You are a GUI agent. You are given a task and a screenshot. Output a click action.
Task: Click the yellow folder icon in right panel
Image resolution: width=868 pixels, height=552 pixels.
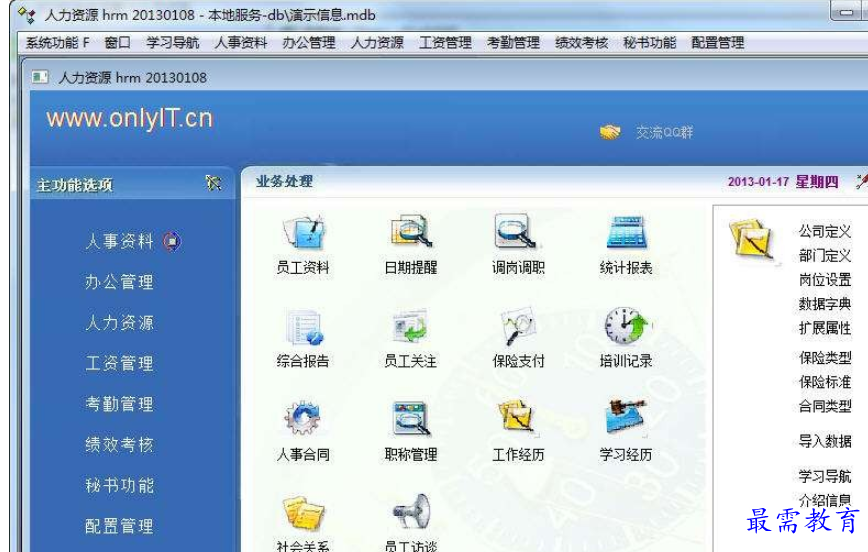click(x=753, y=240)
